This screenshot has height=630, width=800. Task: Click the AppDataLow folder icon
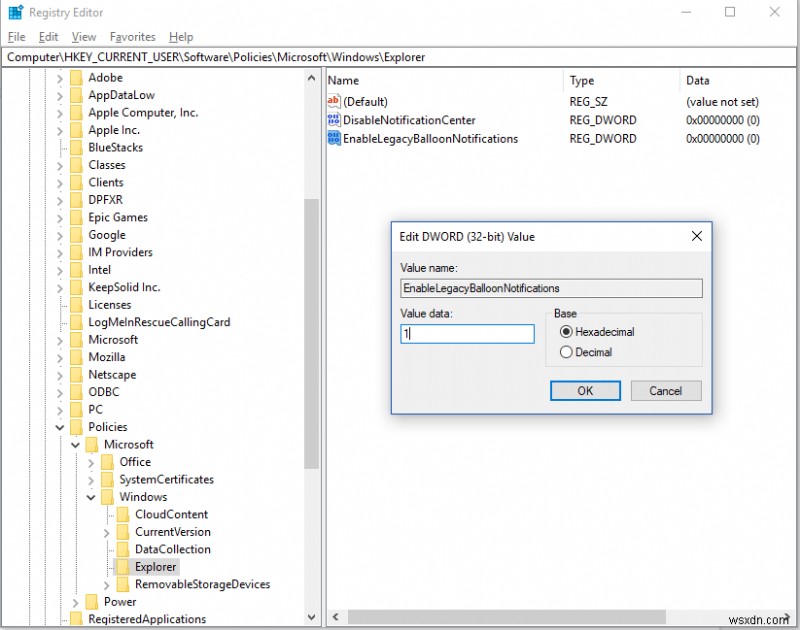point(76,95)
